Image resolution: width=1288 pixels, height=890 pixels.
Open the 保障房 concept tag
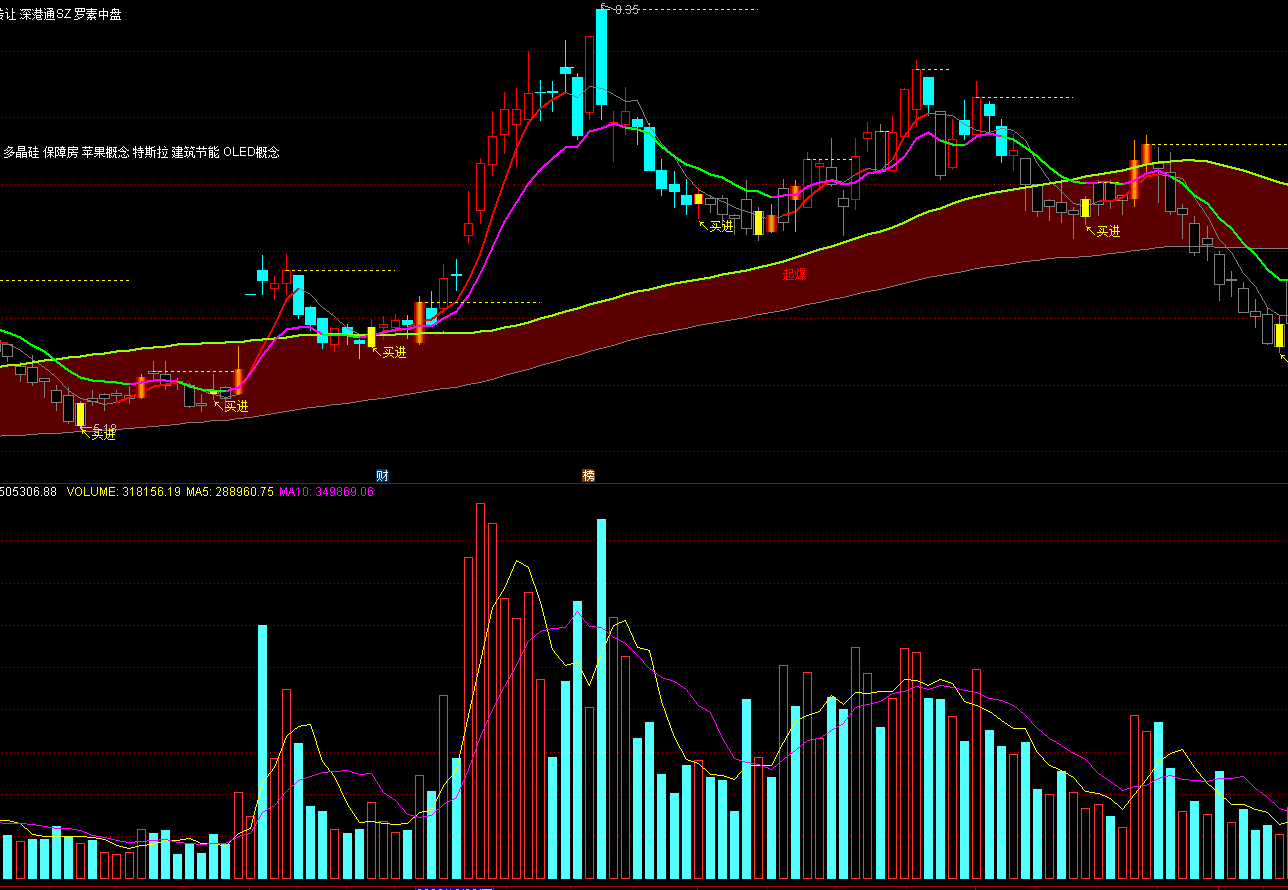coord(60,152)
